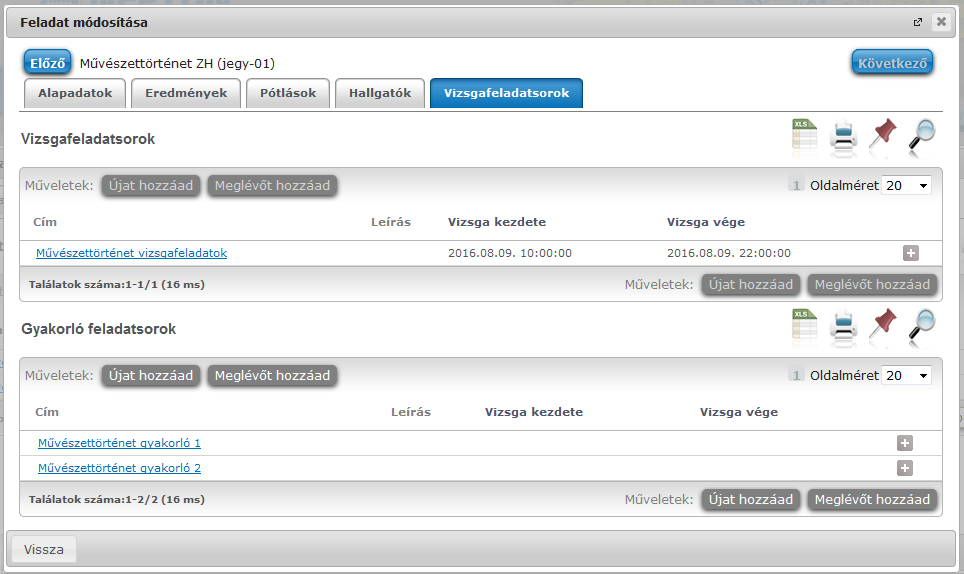Click top Meglévőt hozzáad in Gyakorló feladatsorok

click(x=272, y=375)
